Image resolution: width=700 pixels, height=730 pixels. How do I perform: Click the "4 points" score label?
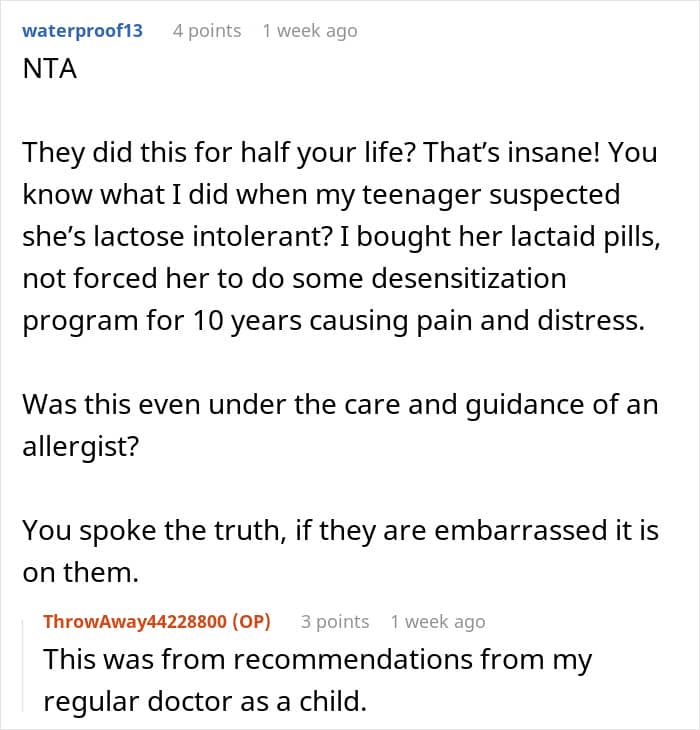click(x=207, y=31)
